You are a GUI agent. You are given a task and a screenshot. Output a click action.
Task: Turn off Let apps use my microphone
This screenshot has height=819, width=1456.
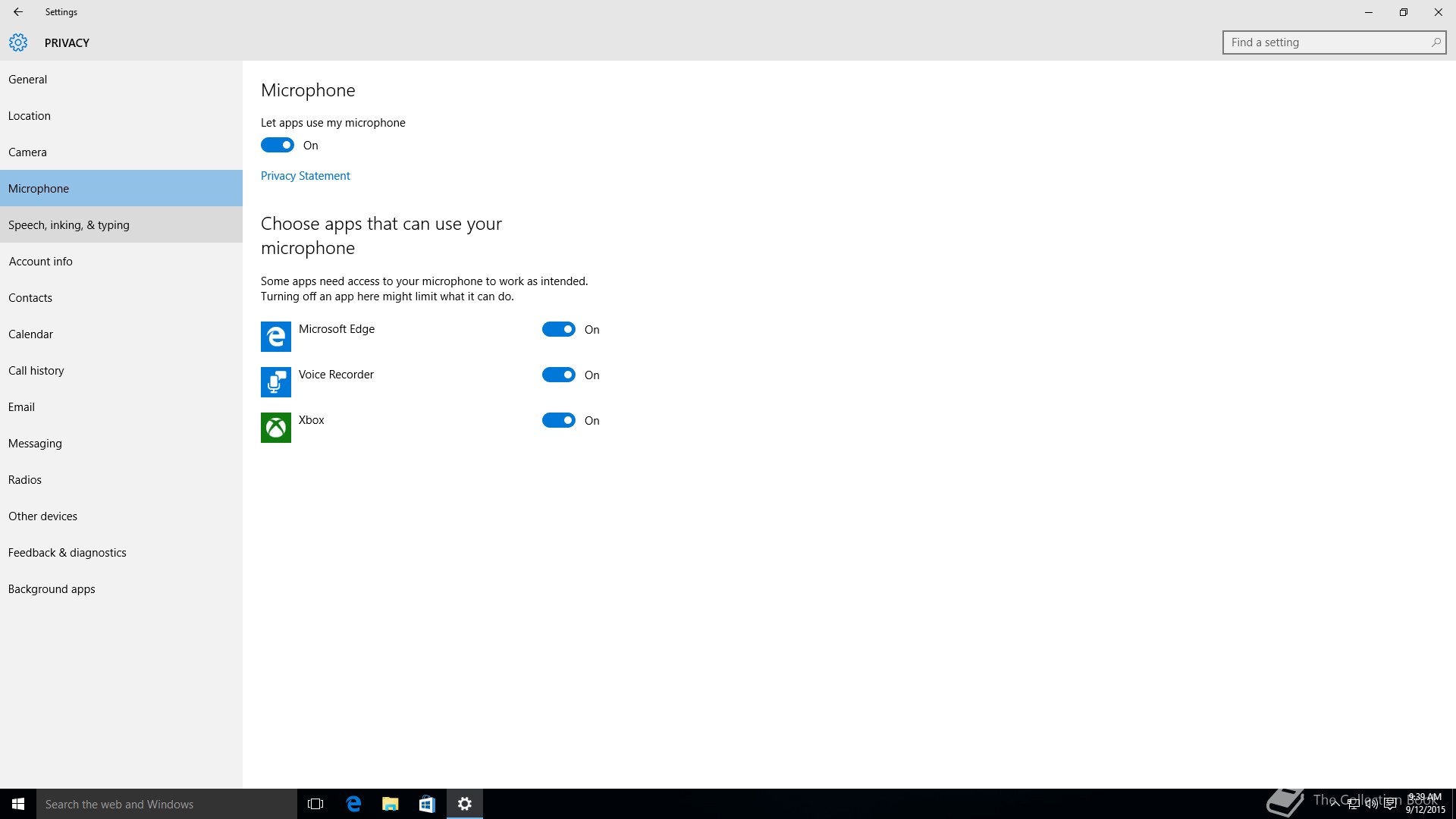tap(278, 145)
